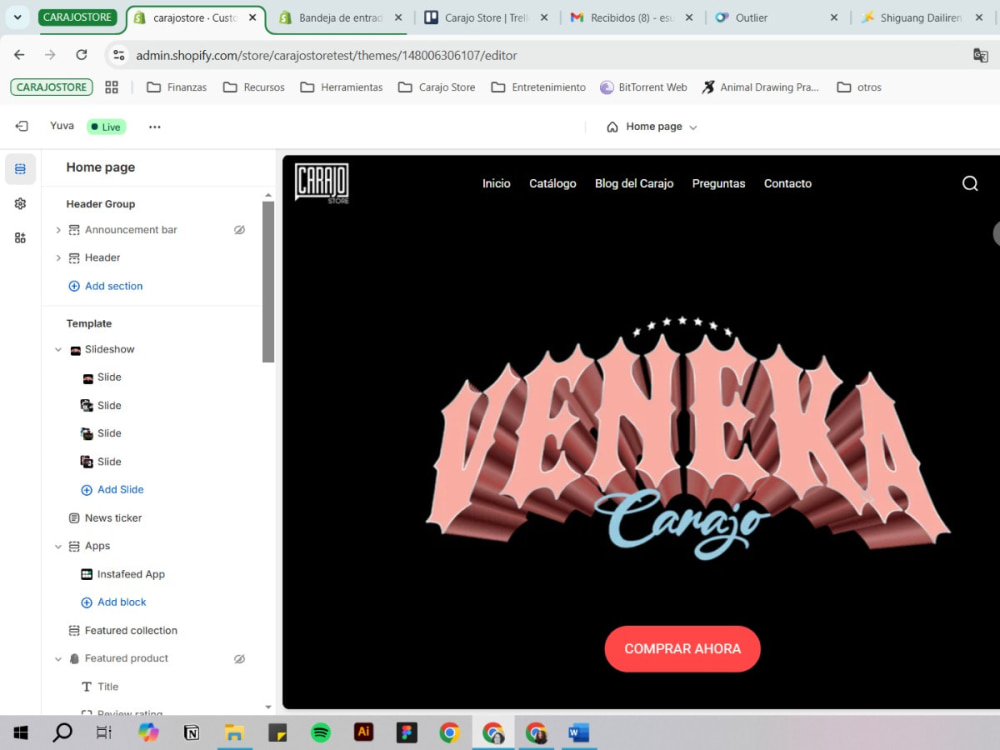Open the Spotify taskbar icon
1000x750 pixels.
320,732
